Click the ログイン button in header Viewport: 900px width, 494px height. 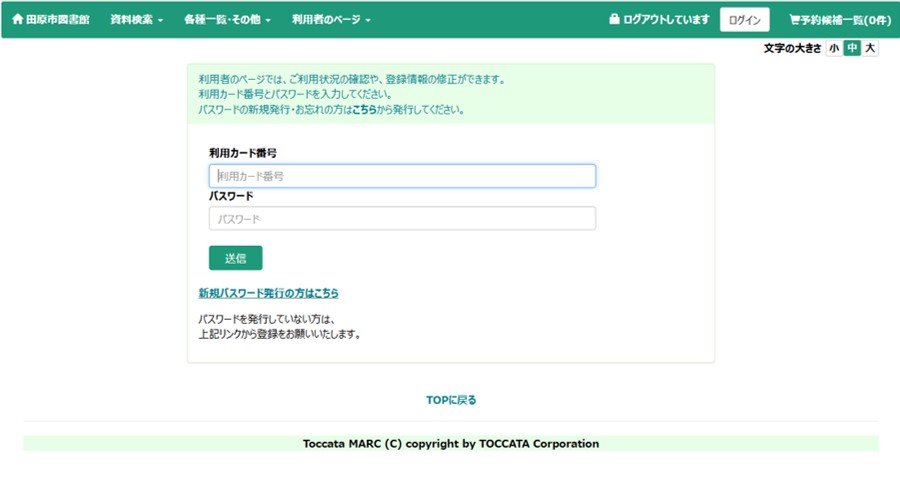tap(744, 20)
